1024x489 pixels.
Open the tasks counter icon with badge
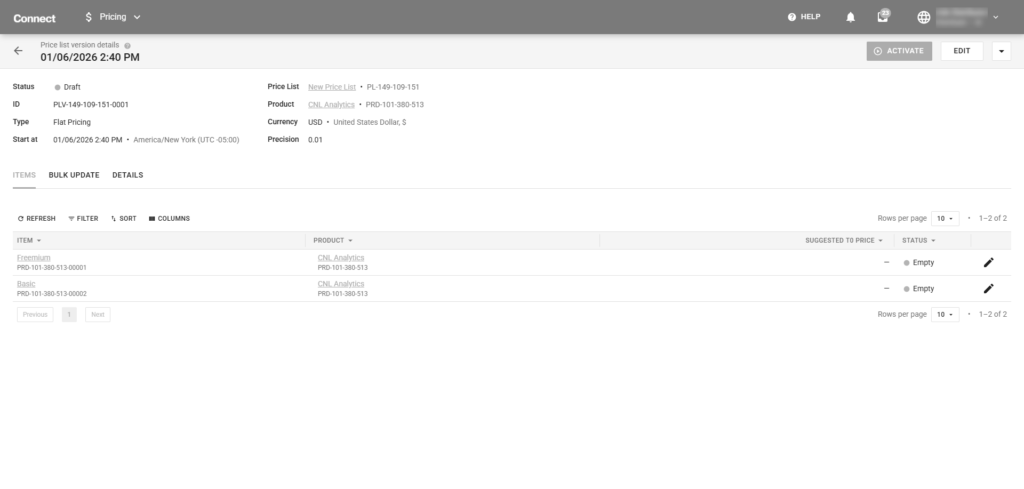(x=882, y=17)
